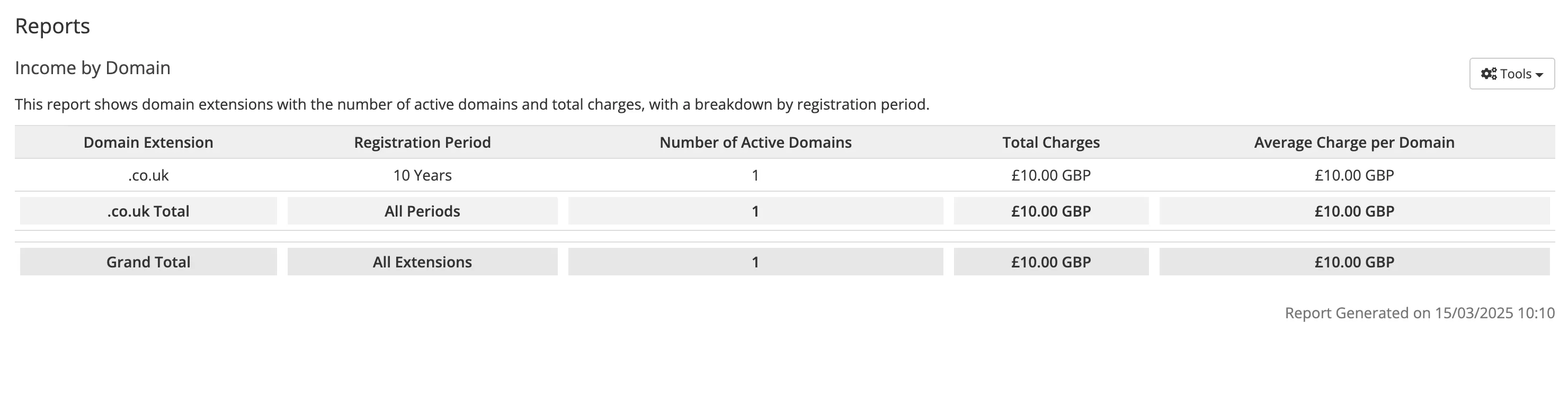Select the Grand Total row label

148,262
